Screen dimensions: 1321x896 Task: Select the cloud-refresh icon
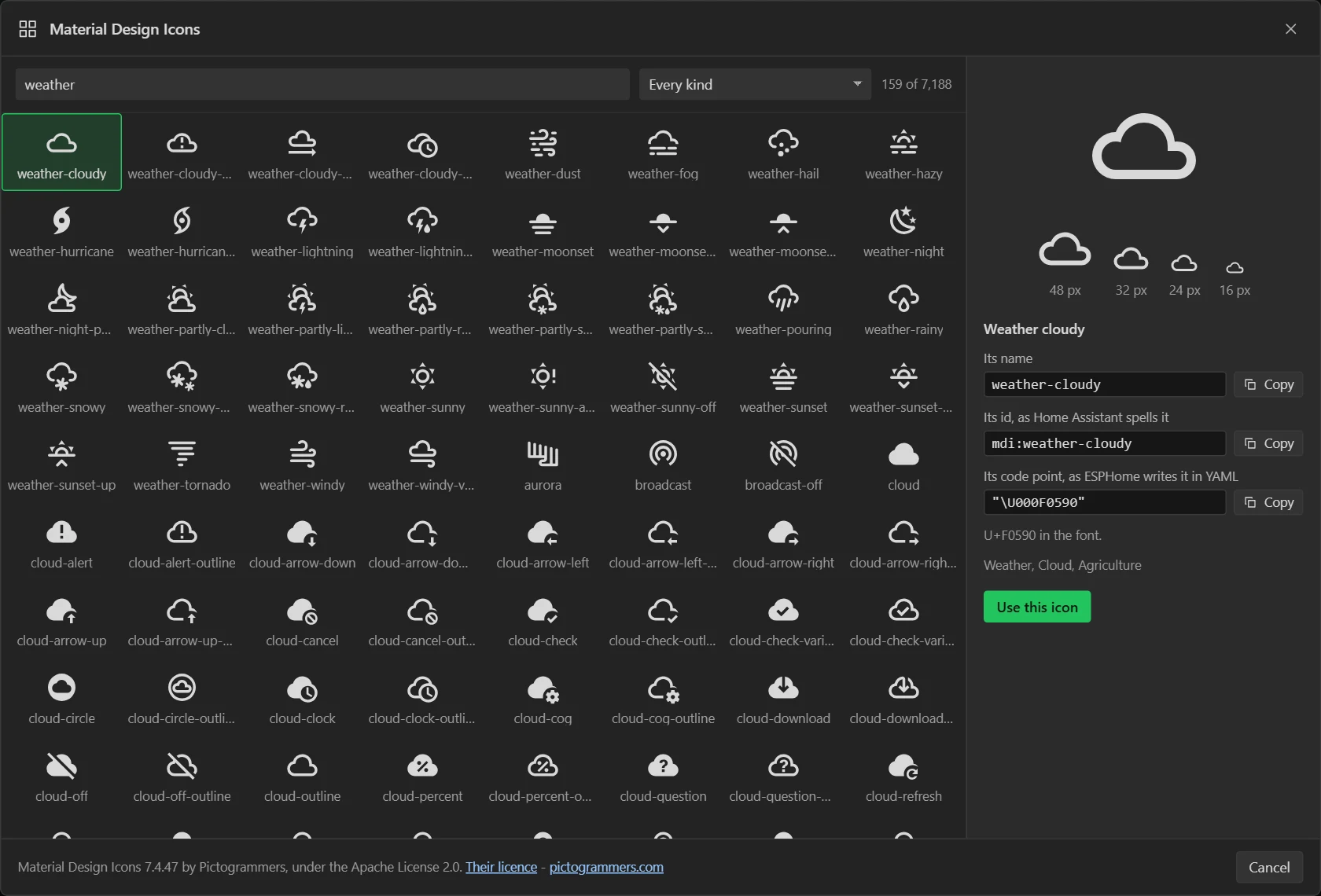[903, 775]
